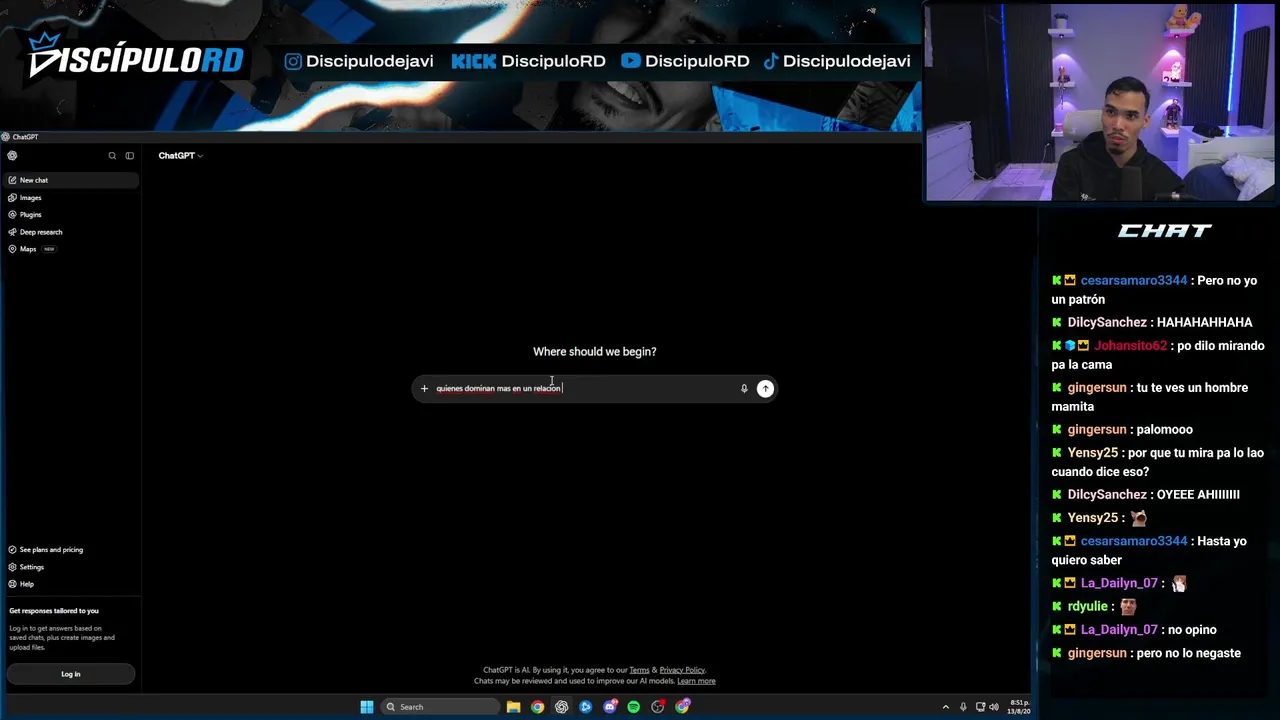Show hidden icons in the system tray
This screenshot has height=720, width=1280.
[945, 707]
